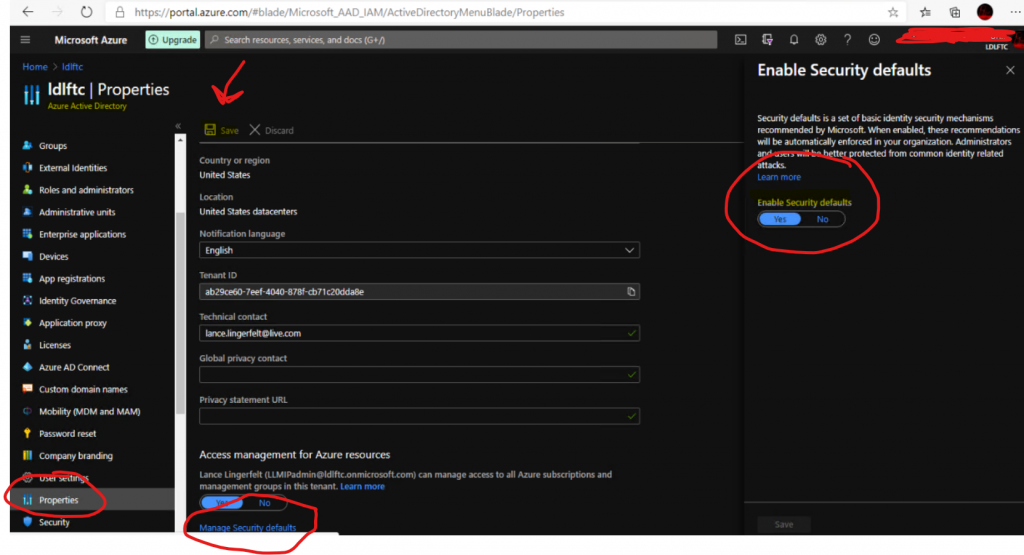This screenshot has height=555, width=1024.
Task: Open Learn more in Security defaults panel
Action: [x=778, y=177]
